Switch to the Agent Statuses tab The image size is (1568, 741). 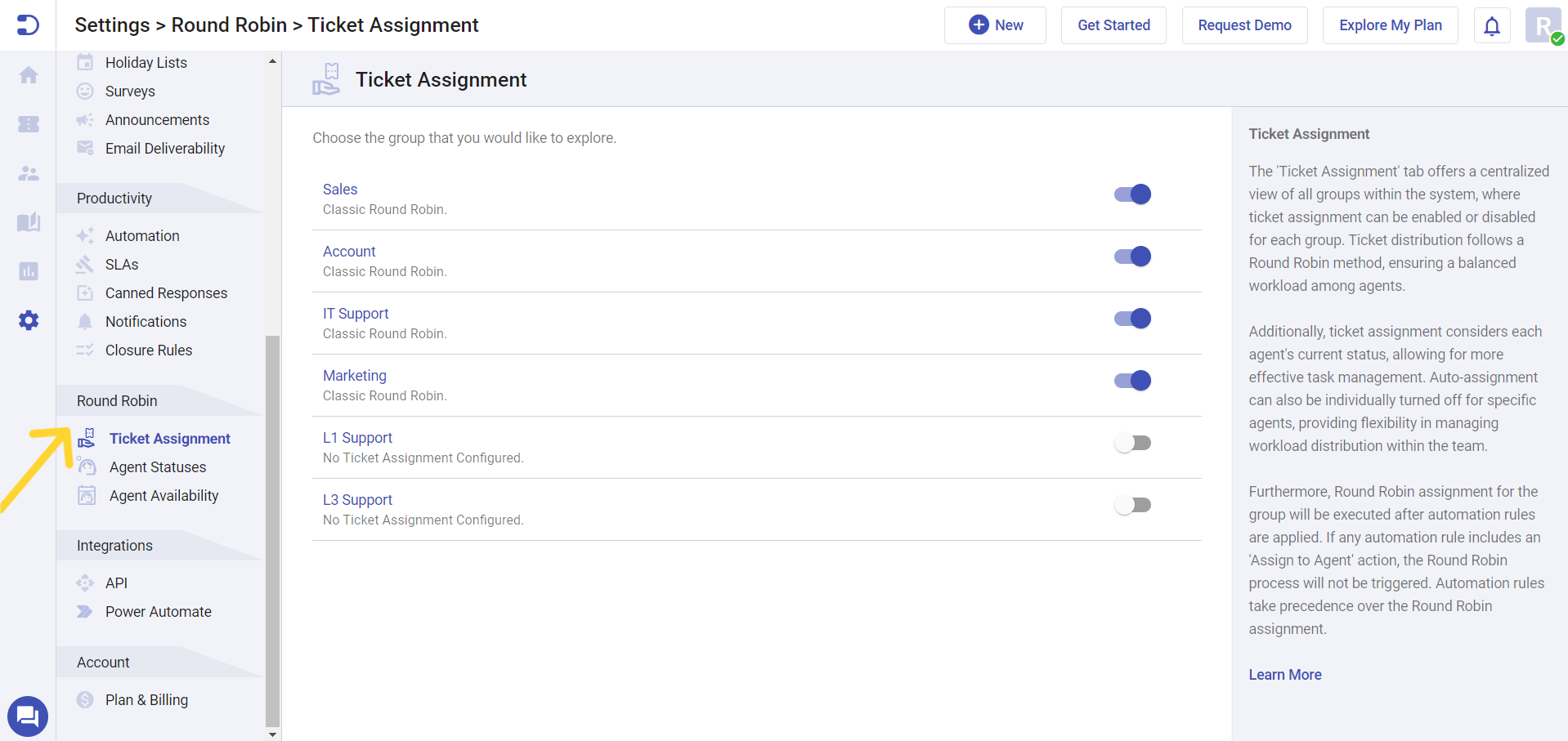158,466
